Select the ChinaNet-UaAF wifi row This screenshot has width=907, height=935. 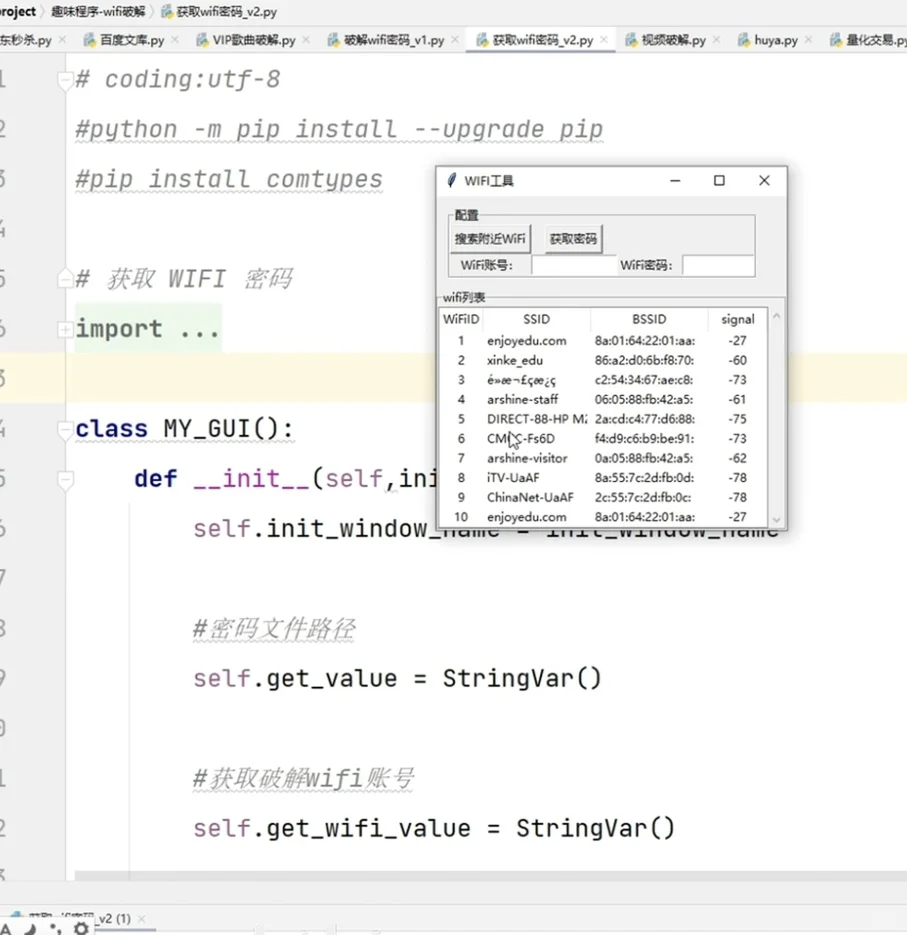tap(603, 497)
